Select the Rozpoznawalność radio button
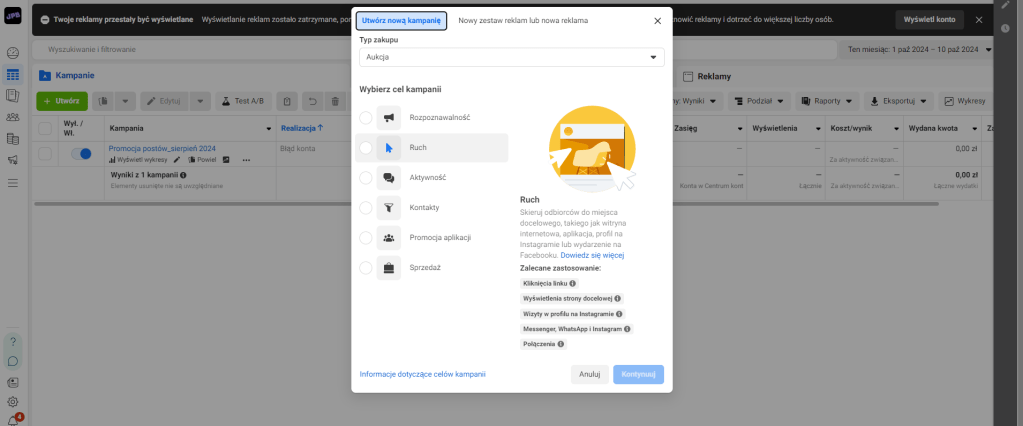 coord(366,118)
